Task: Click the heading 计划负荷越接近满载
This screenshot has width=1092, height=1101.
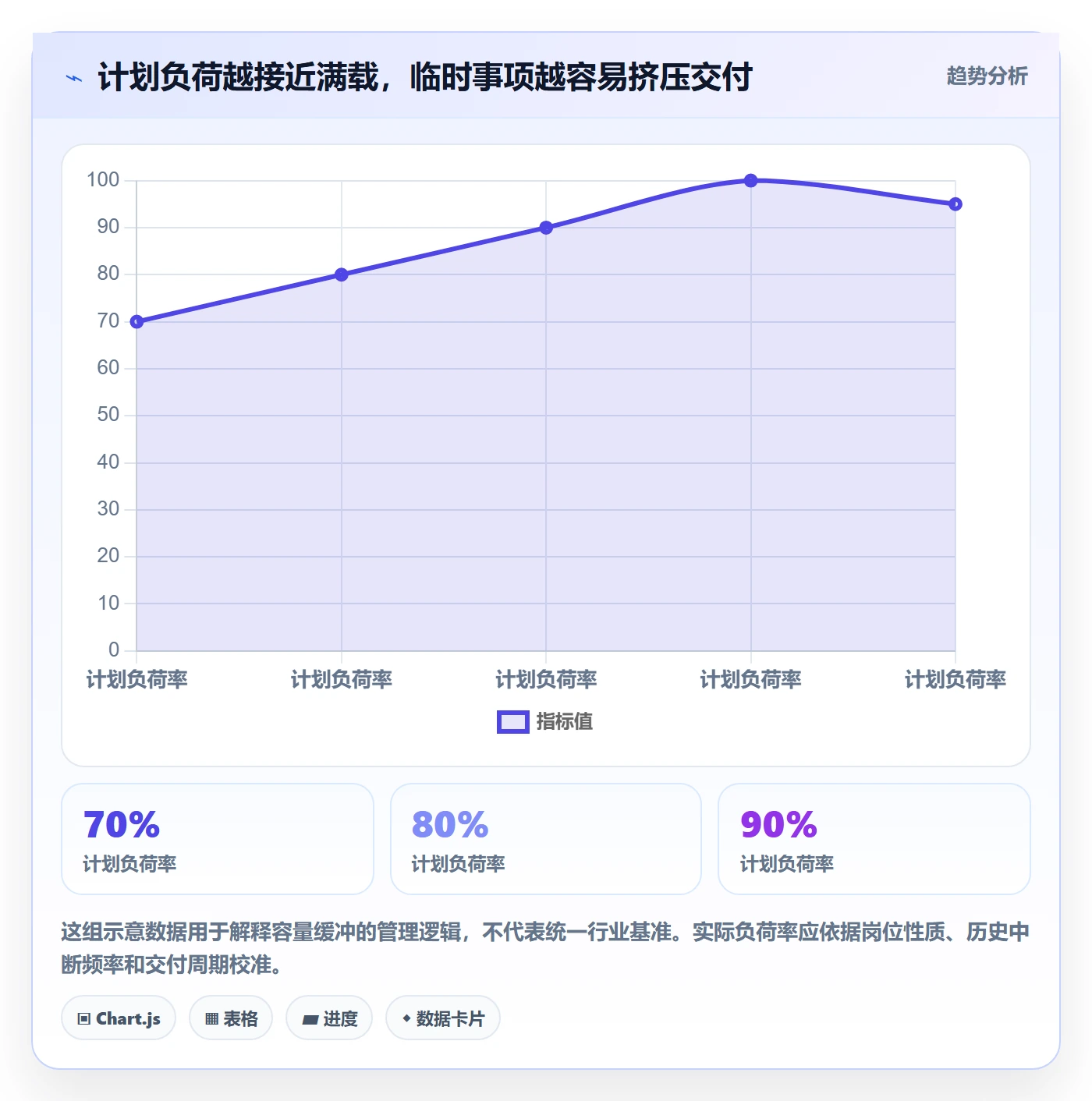Action: pyautogui.click(x=238, y=77)
